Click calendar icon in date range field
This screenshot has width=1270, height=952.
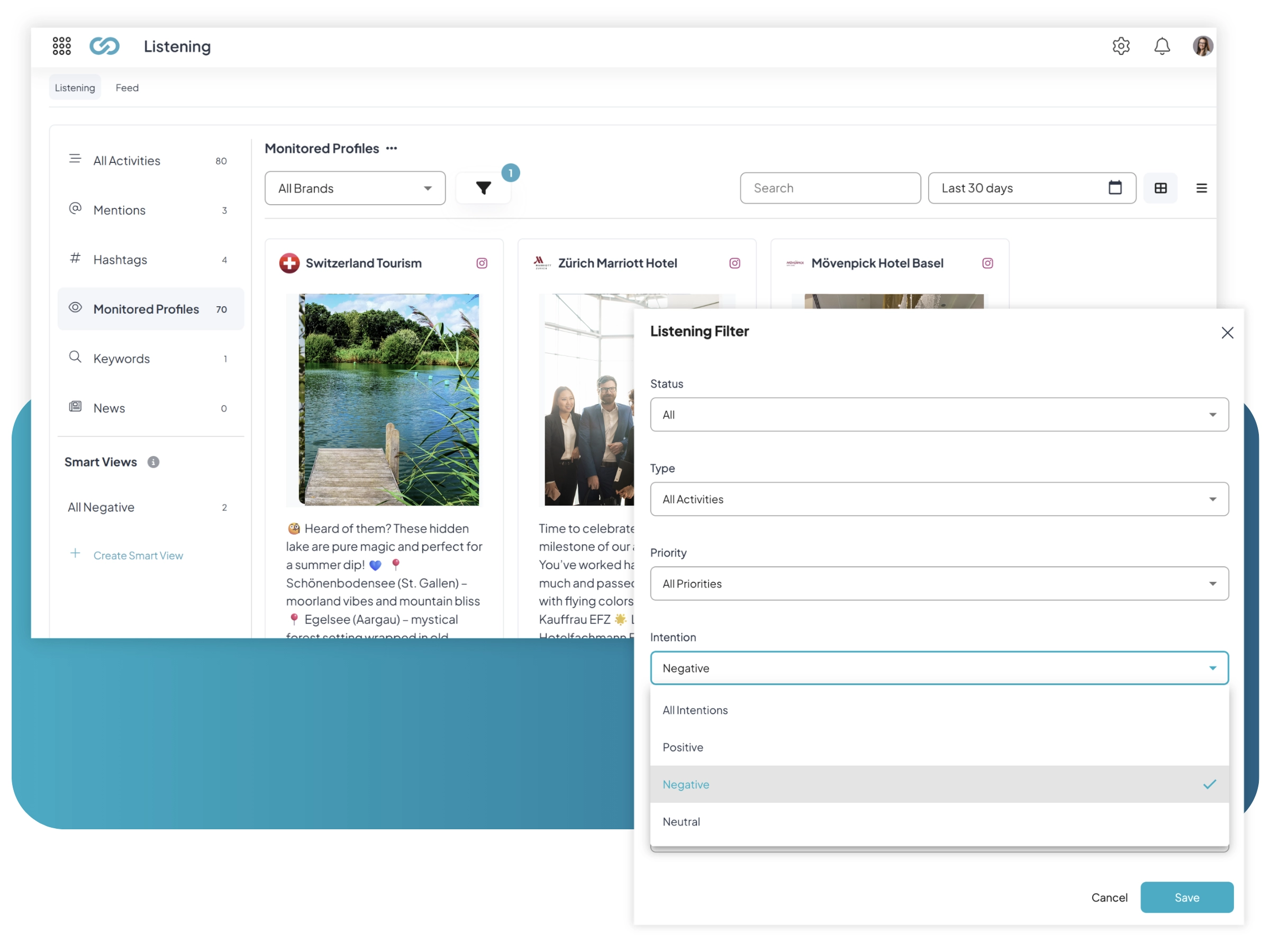click(1114, 188)
